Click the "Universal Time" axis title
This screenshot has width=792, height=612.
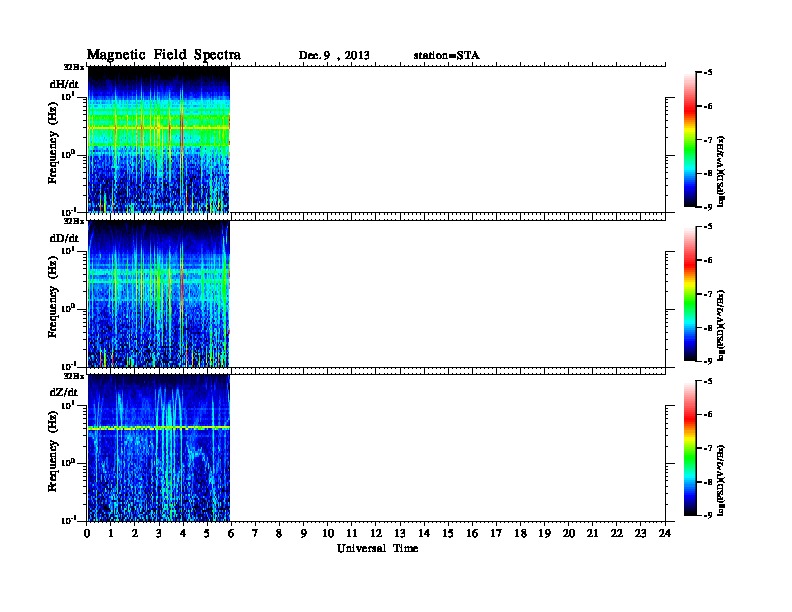[377, 548]
